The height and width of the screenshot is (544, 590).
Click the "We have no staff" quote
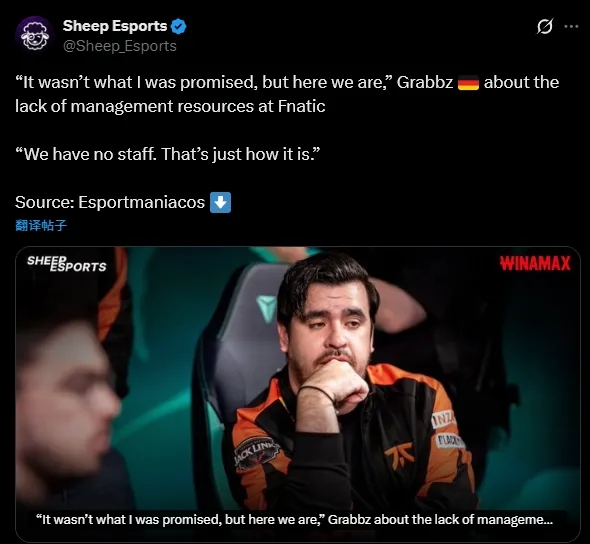click(x=168, y=154)
